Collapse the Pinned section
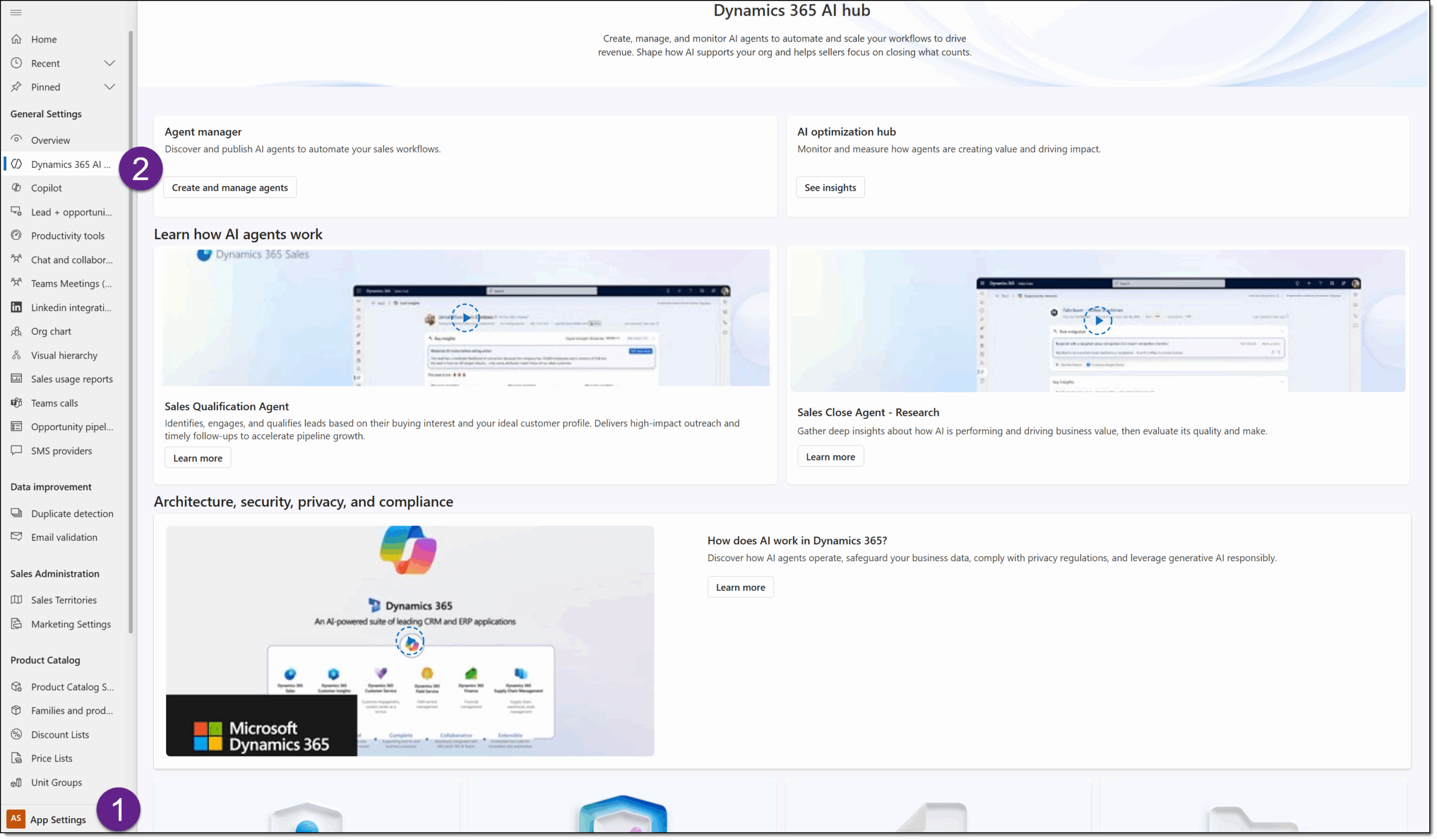This screenshot has width=1437, height=840. click(110, 86)
